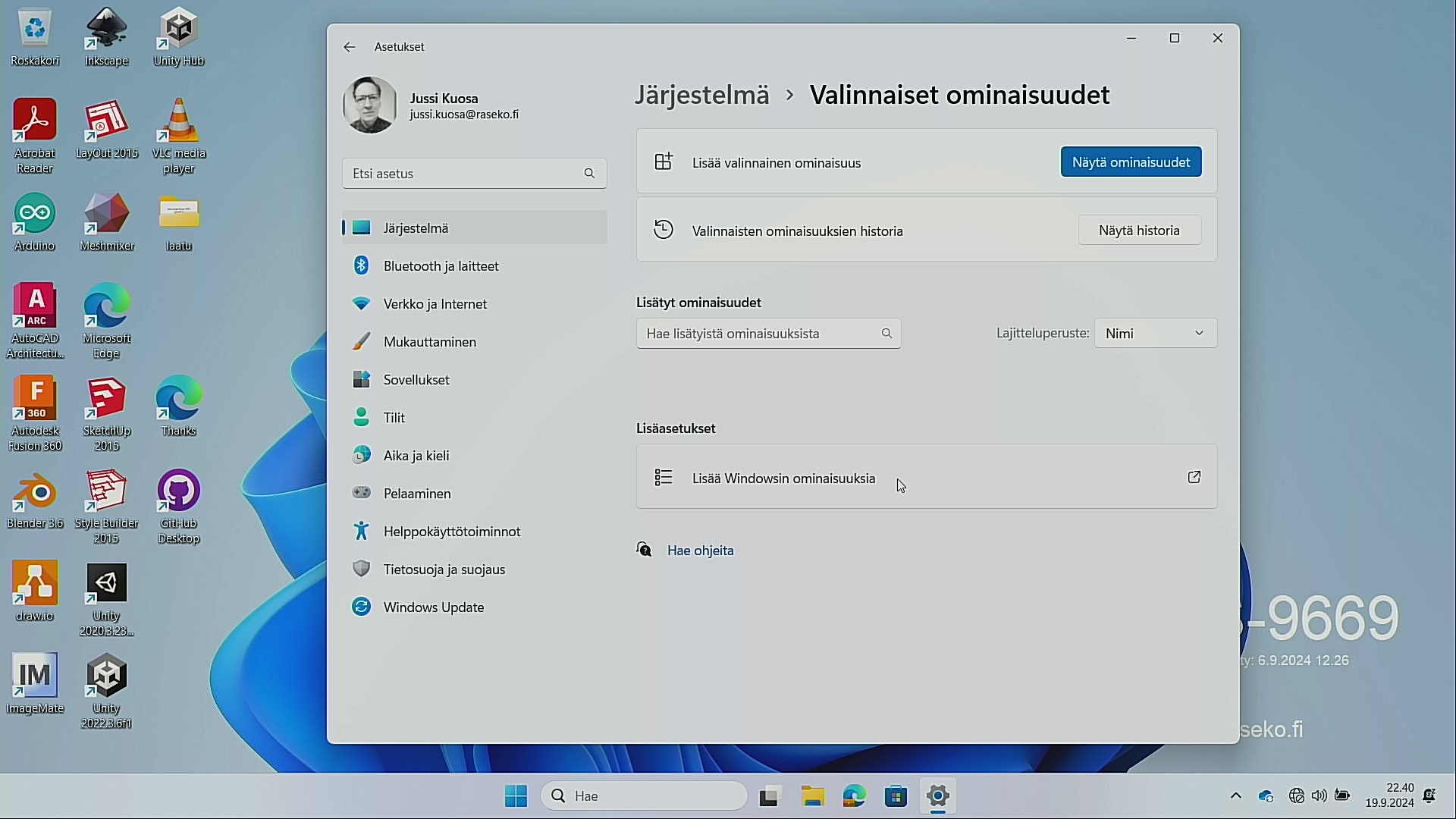This screenshot has height=819, width=1456.
Task: Select the Unity Hub desktop icon
Action: (178, 36)
